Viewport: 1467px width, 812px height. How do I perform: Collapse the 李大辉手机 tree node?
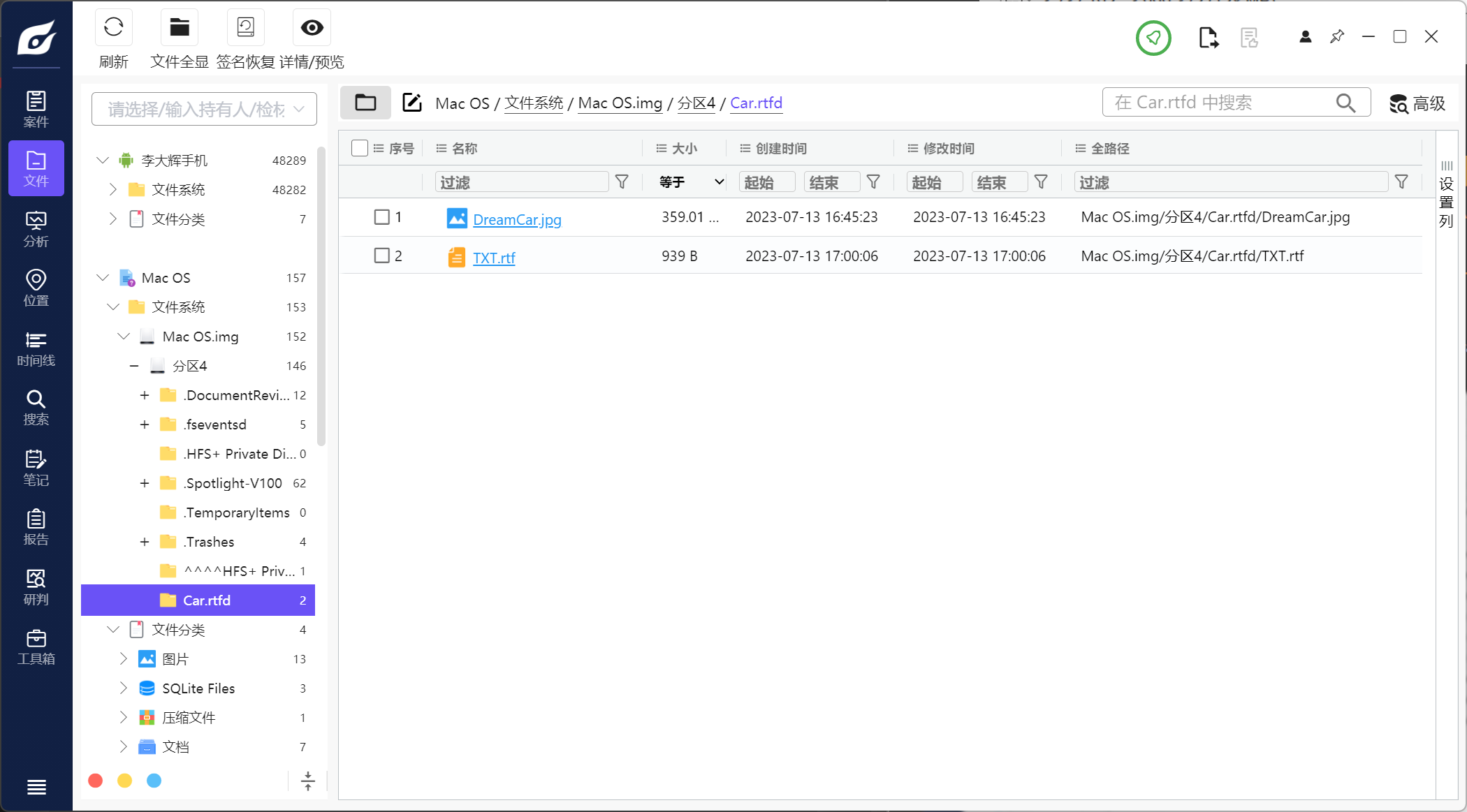pyautogui.click(x=103, y=161)
